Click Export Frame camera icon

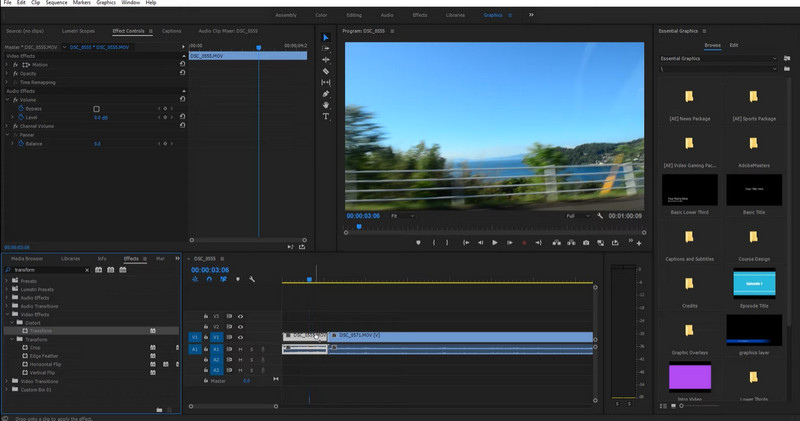[586, 243]
